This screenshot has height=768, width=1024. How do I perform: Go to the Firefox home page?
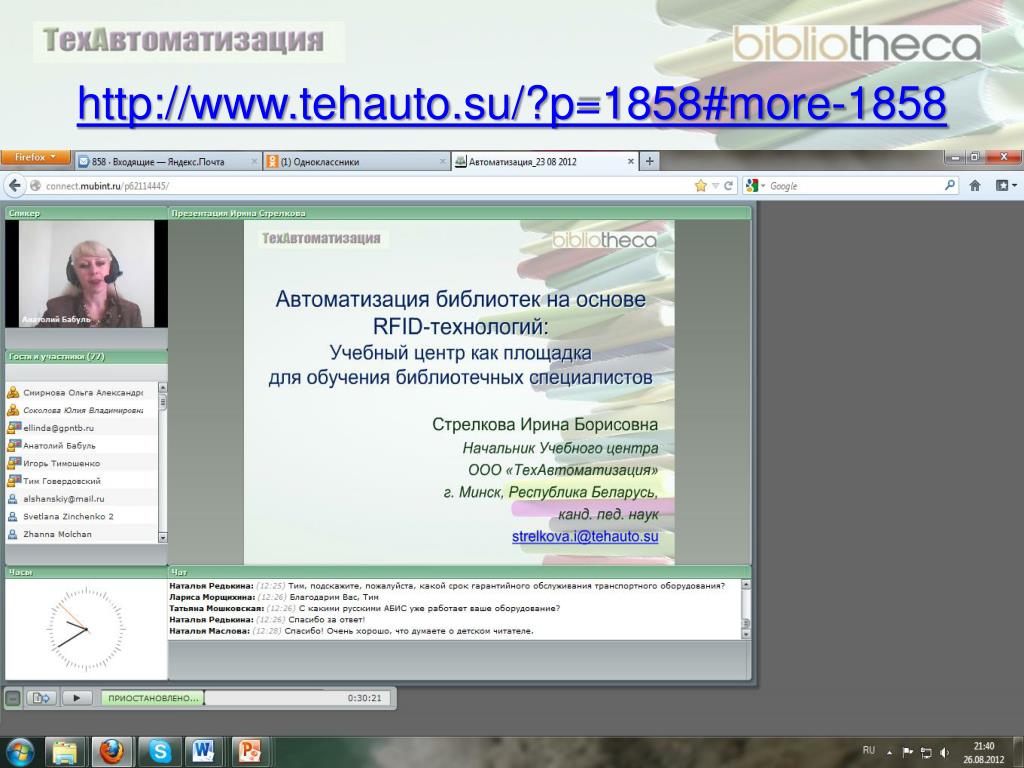(x=975, y=186)
